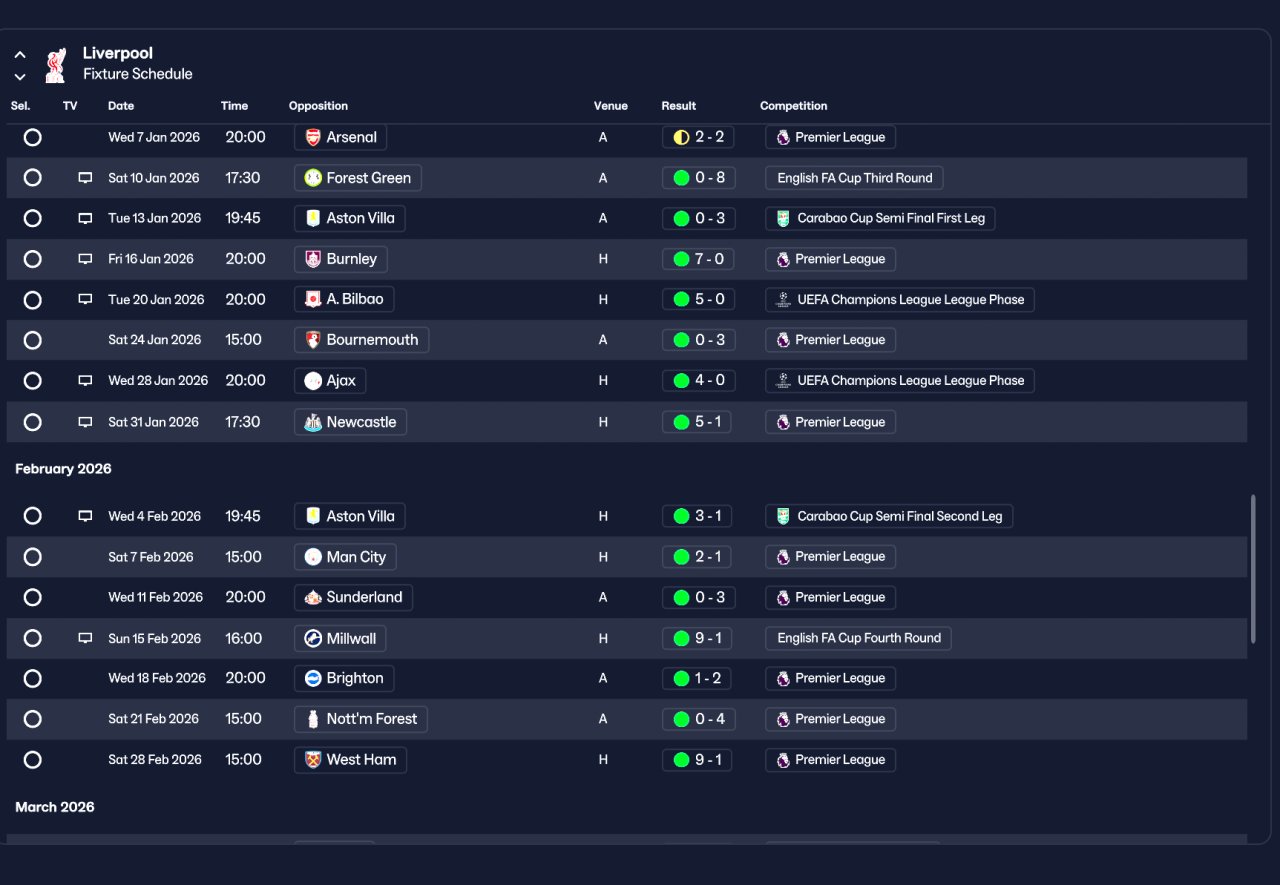
Task: Select the Forest Green fixture radio circle
Action: pyautogui.click(x=33, y=178)
